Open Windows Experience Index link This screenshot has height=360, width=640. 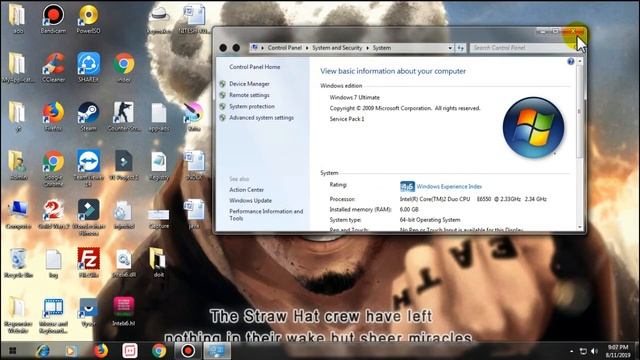[x=449, y=187]
